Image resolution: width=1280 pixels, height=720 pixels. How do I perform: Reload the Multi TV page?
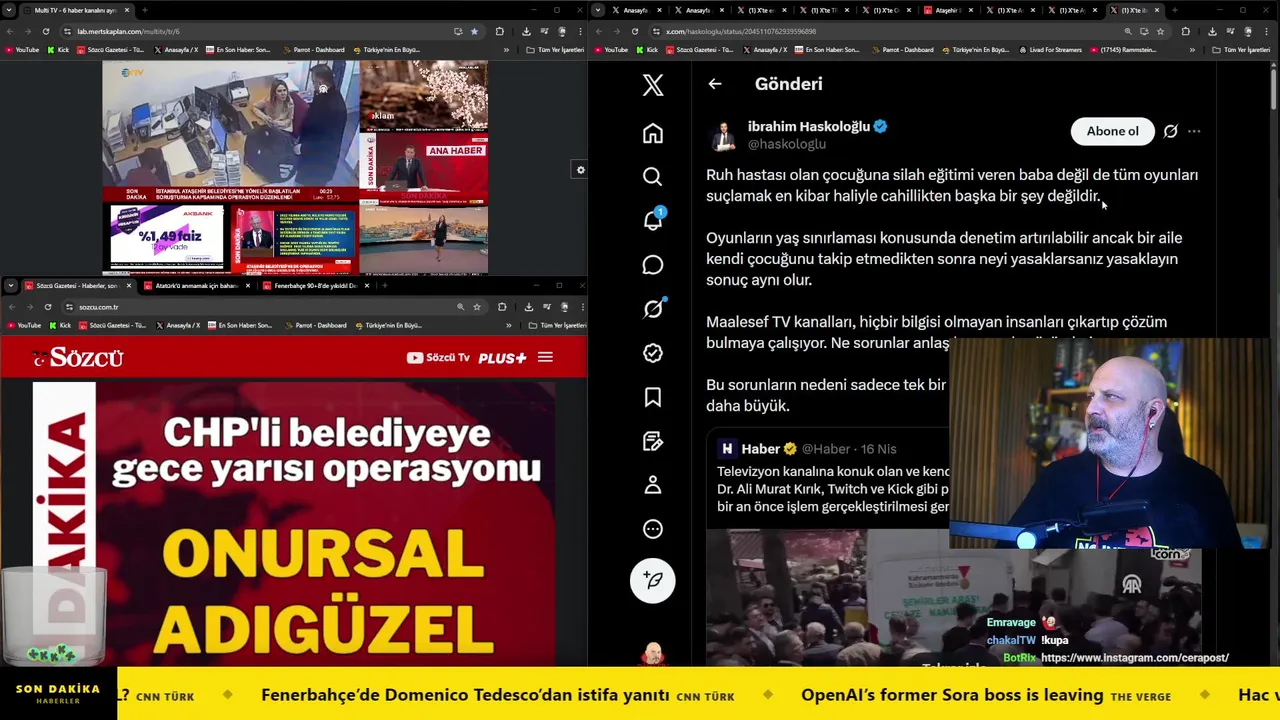point(45,31)
